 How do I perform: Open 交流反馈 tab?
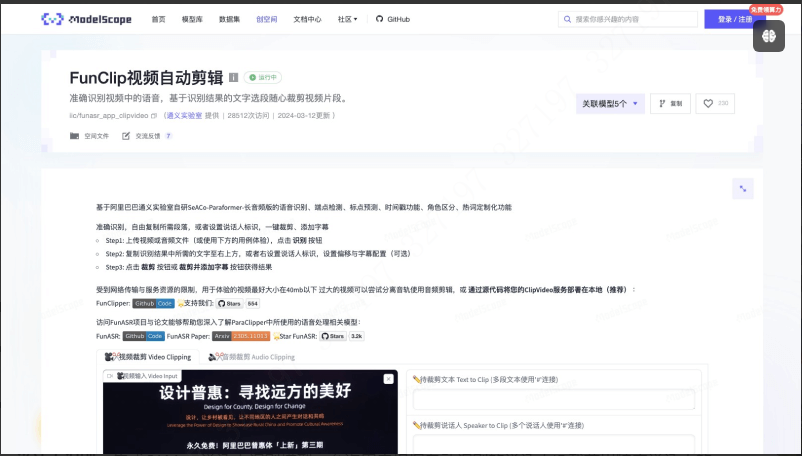(147, 136)
